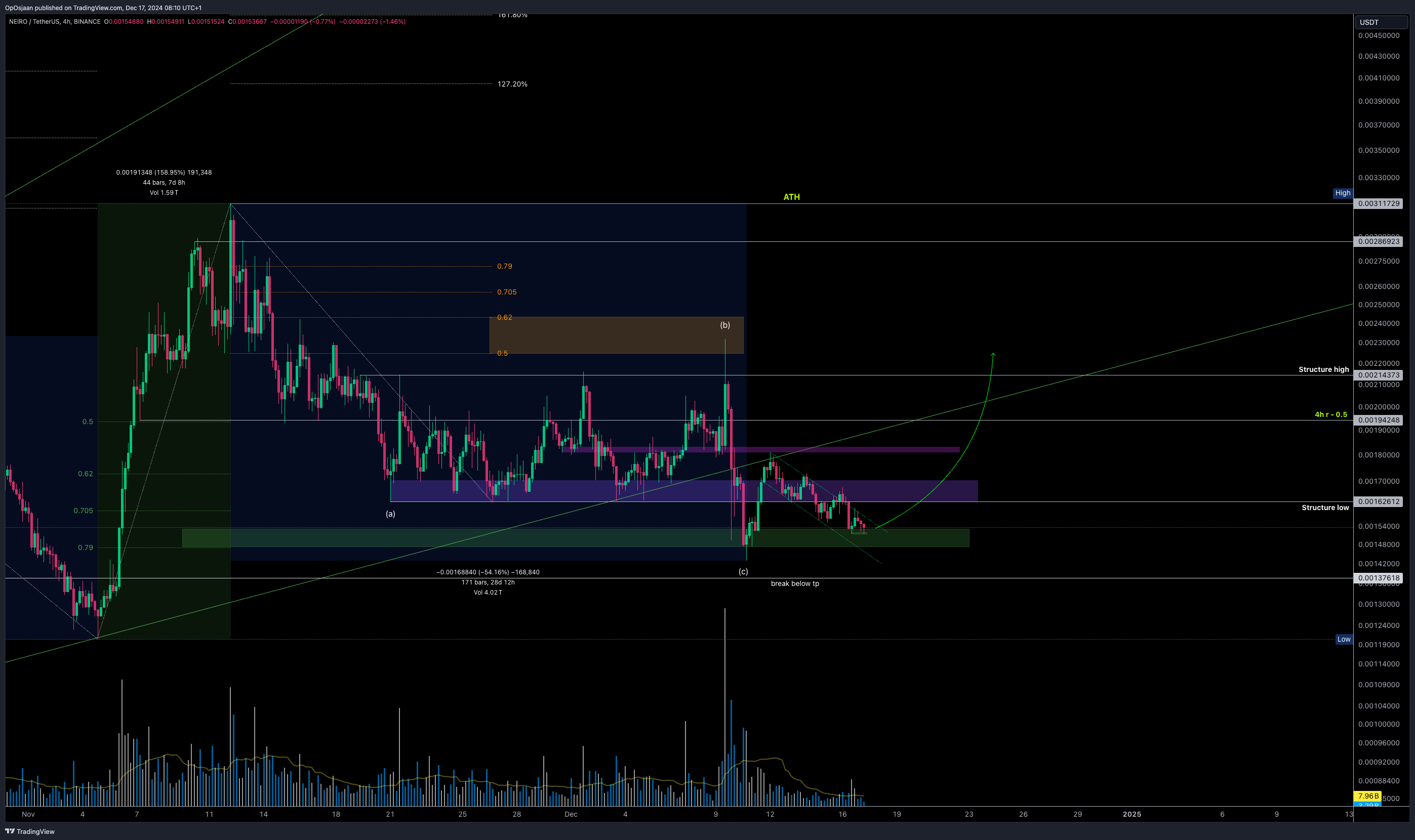Click the 0.00286923 price label
This screenshot has width=1415, height=840.
(x=1378, y=242)
